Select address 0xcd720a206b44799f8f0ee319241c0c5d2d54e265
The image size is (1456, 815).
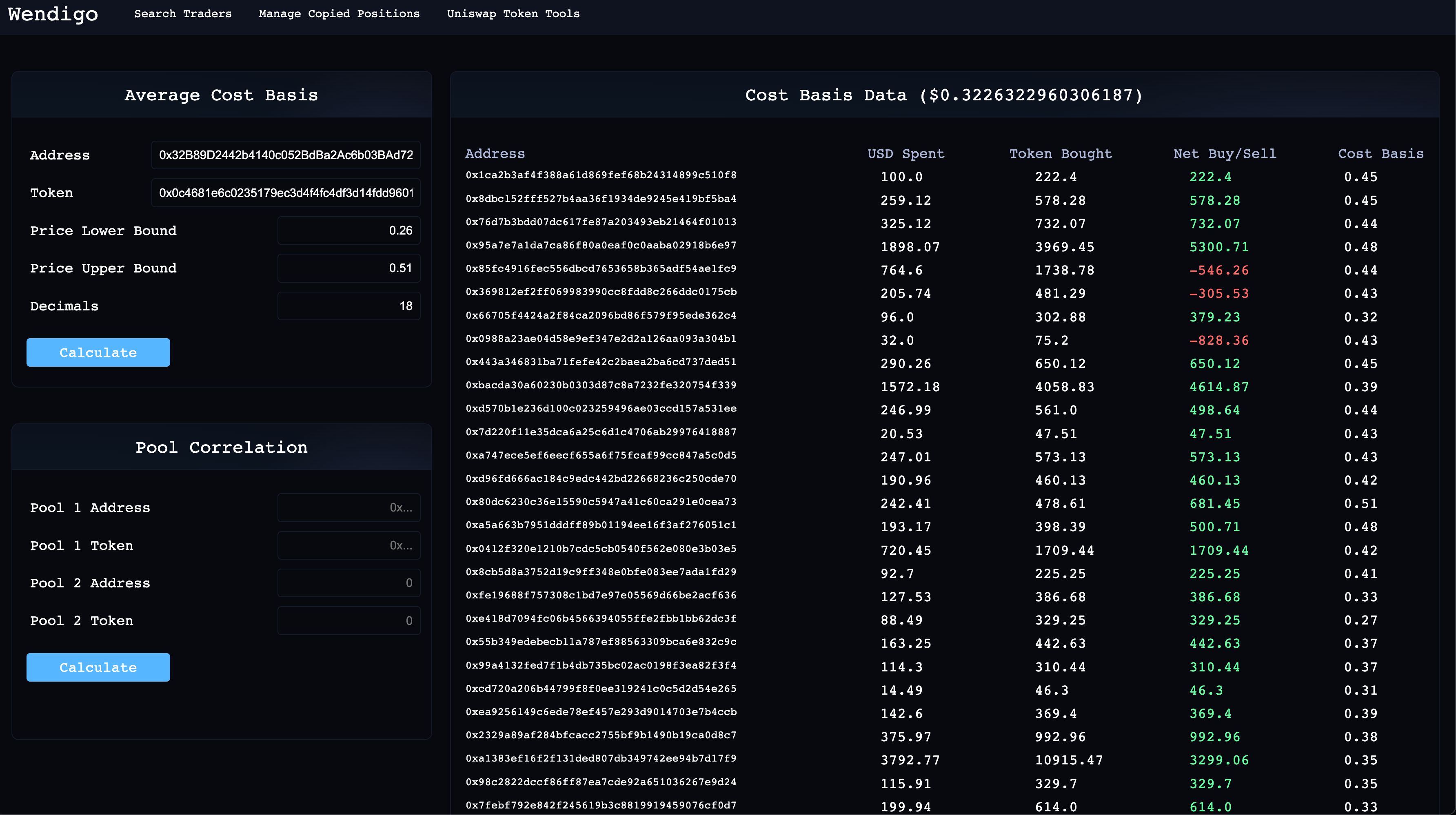point(601,689)
